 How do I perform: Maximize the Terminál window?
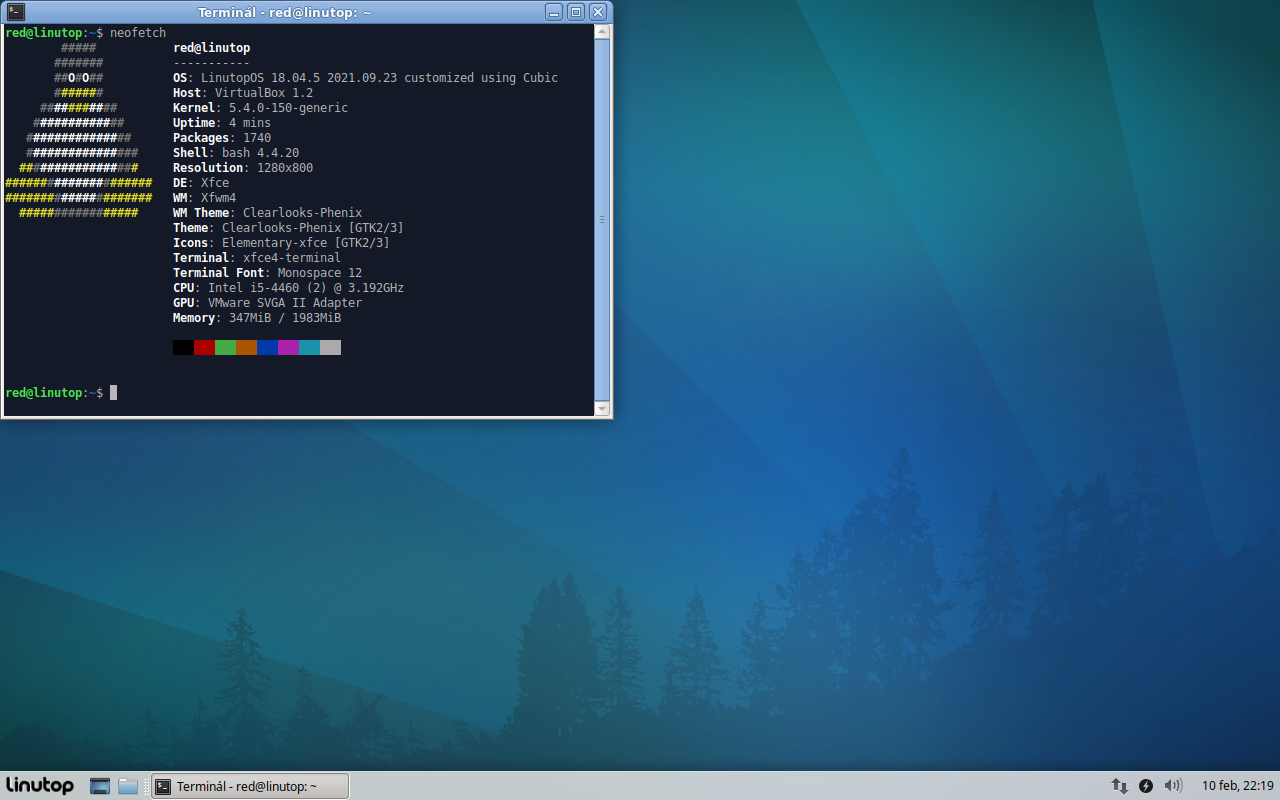tap(576, 12)
